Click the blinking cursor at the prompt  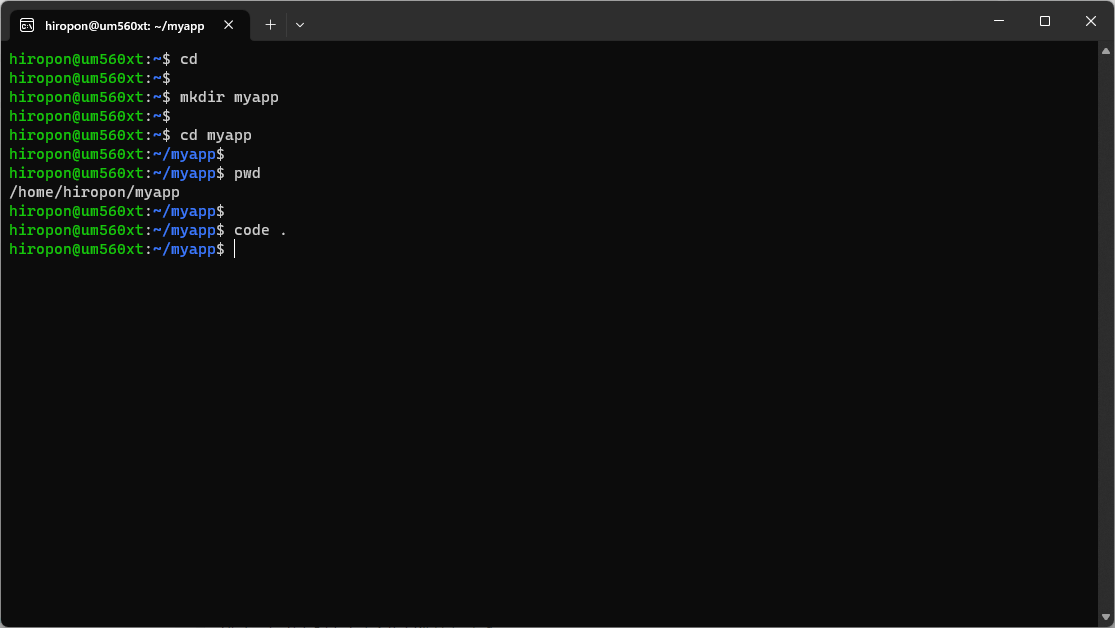pos(234,249)
